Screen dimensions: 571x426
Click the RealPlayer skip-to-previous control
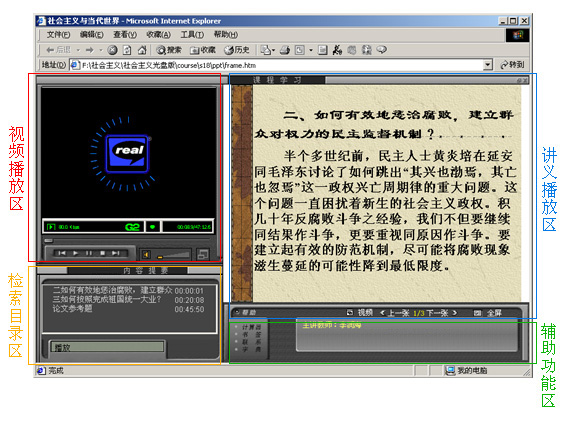pos(62,253)
